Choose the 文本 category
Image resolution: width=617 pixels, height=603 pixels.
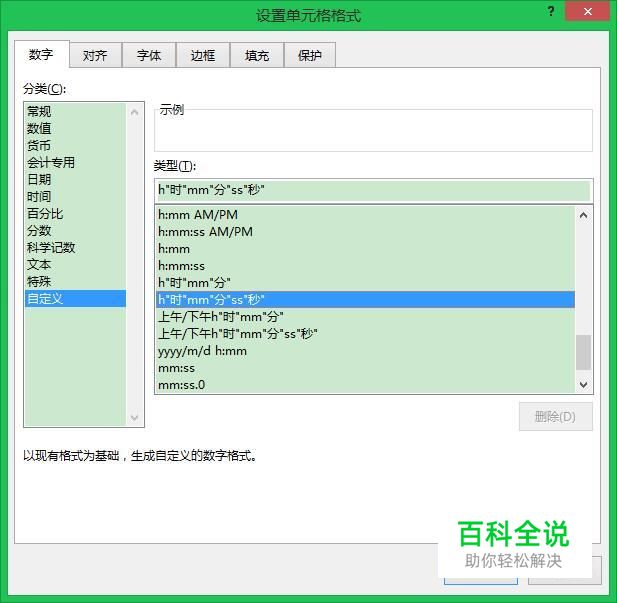tap(75, 265)
